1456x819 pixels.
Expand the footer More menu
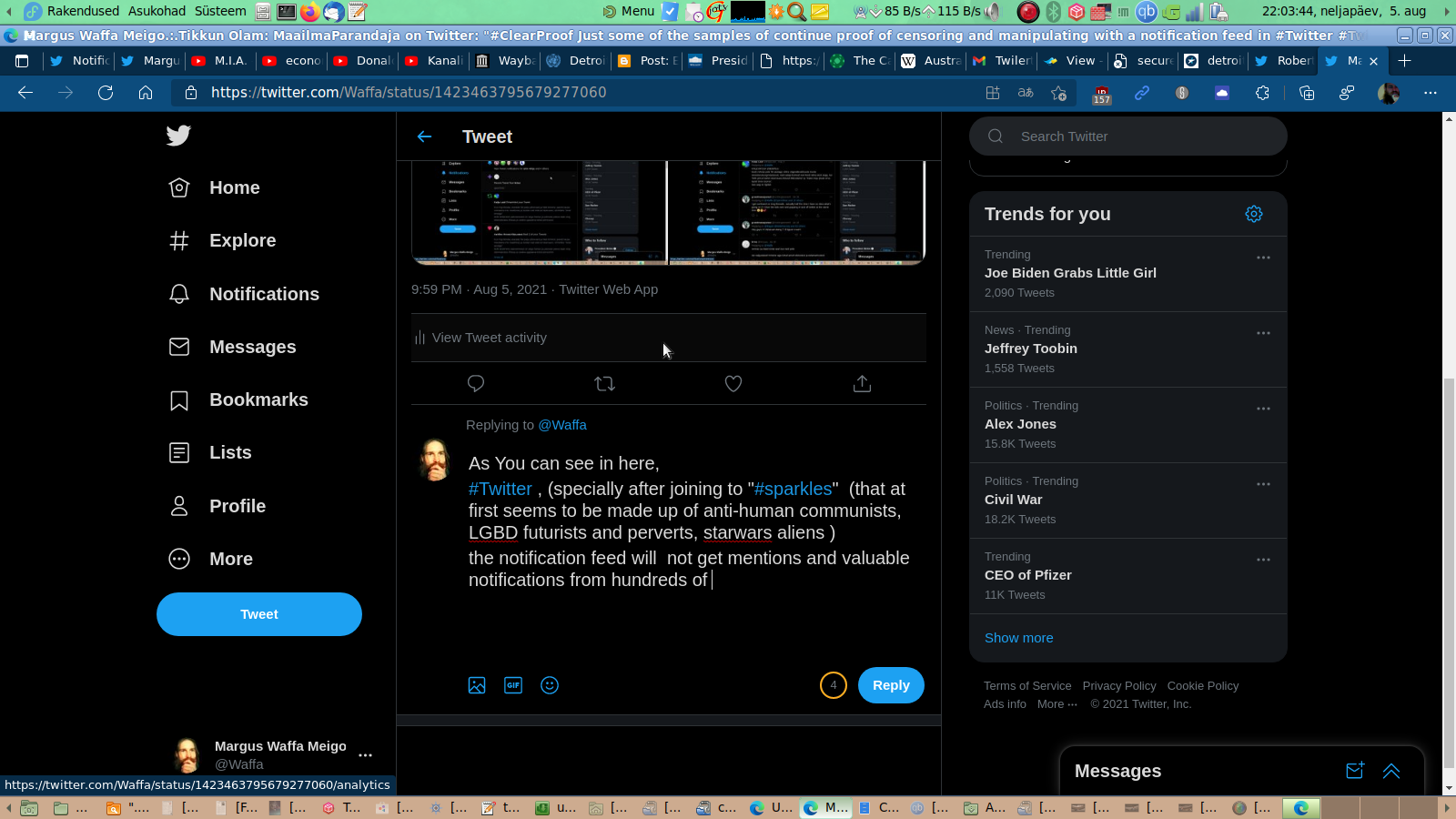(x=1057, y=704)
